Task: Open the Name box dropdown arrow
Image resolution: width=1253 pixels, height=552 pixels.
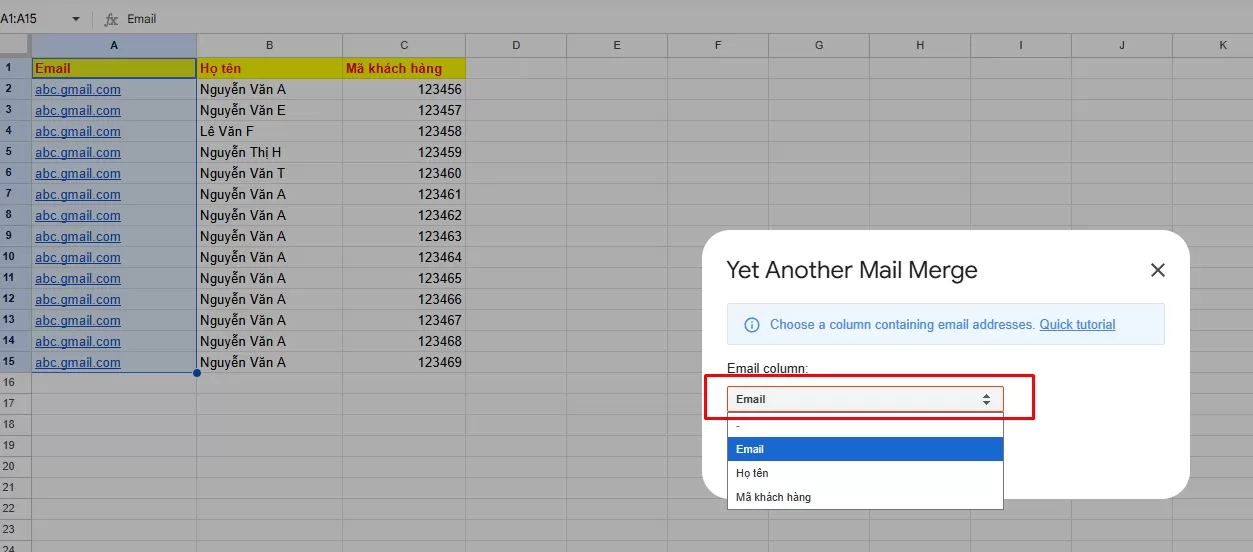Action: pyautogui.click(x=75, y=19)
